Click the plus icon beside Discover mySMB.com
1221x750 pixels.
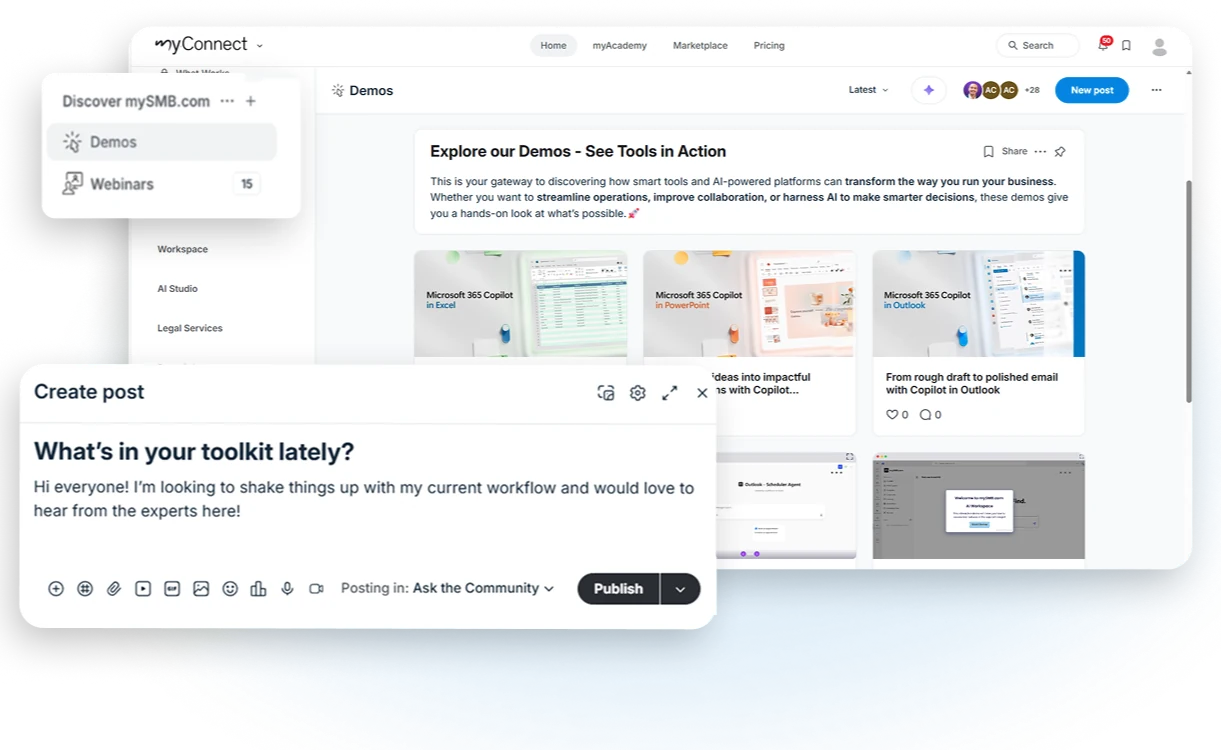(x=251, y=101)
